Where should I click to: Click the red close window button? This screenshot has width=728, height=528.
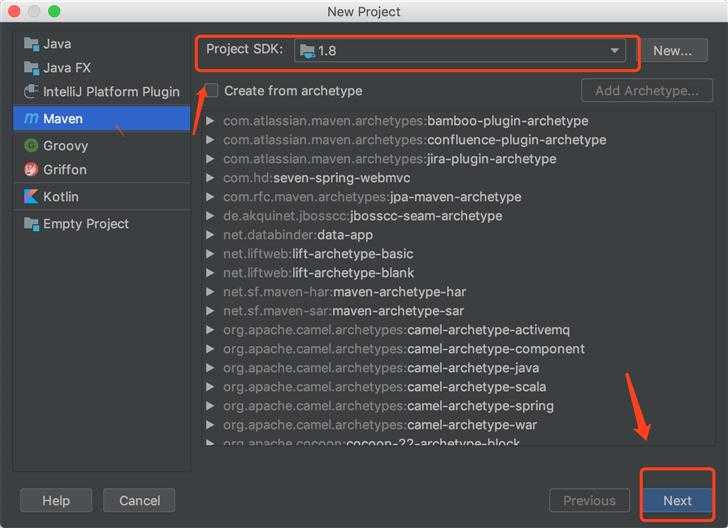[x=14, y=12]
